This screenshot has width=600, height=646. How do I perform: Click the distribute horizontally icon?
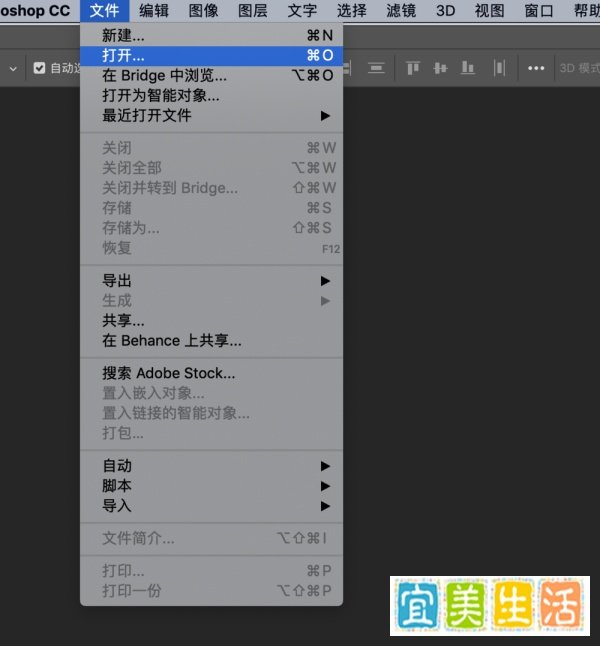(x=499, y=68)
